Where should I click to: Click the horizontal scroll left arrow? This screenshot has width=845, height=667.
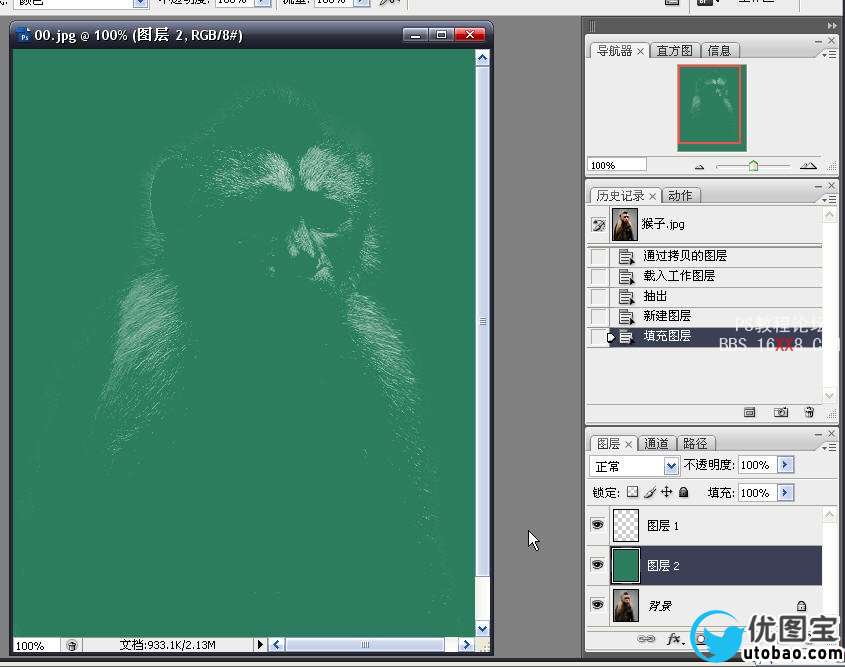coord(276,644)
